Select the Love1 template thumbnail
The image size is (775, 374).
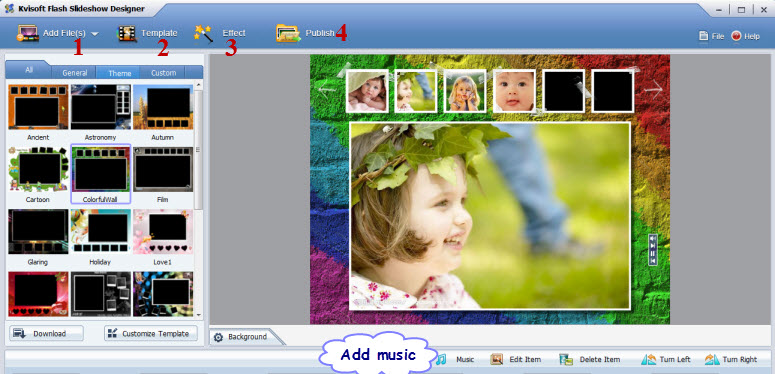point(163,231)
